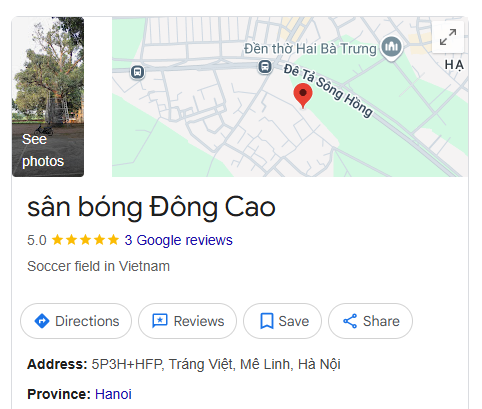Click the Đền thờ Hai Bà Trưng map label
482x409 pixels.
coord(310,49)
